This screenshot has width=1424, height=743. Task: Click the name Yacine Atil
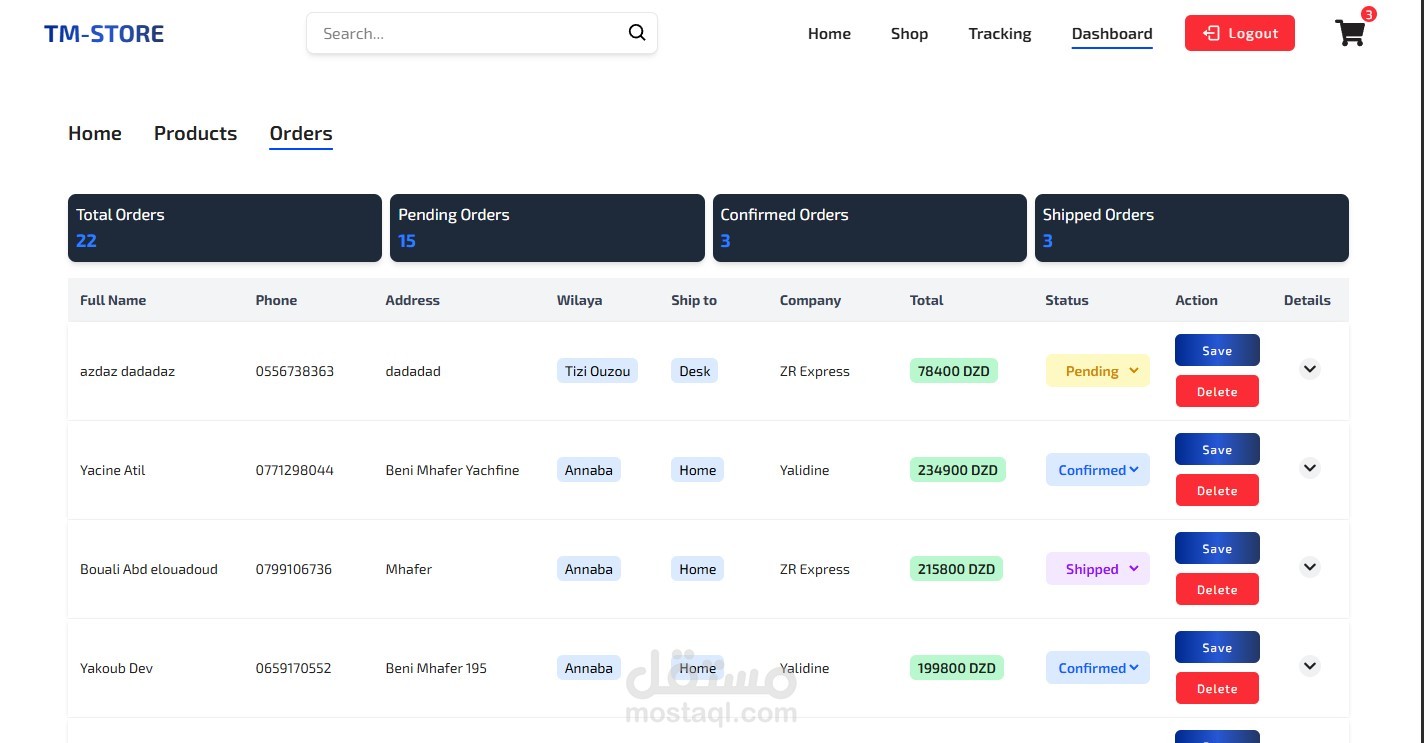coord(113,470)
